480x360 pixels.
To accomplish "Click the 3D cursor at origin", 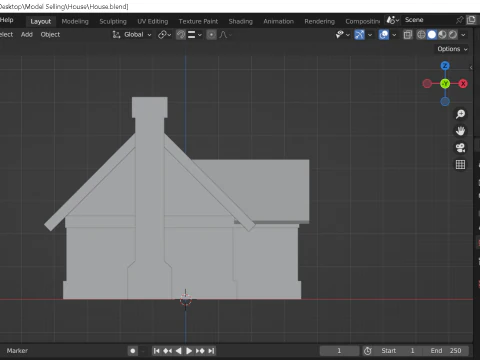I will click(x=186, y=299).
